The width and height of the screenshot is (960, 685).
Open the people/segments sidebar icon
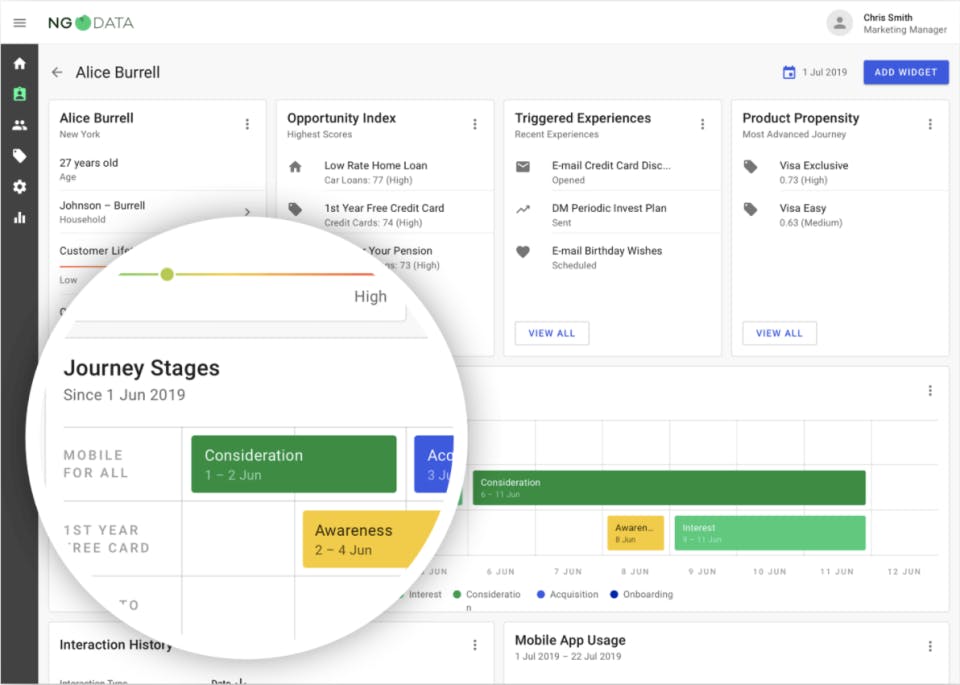[x=19, y=125]
